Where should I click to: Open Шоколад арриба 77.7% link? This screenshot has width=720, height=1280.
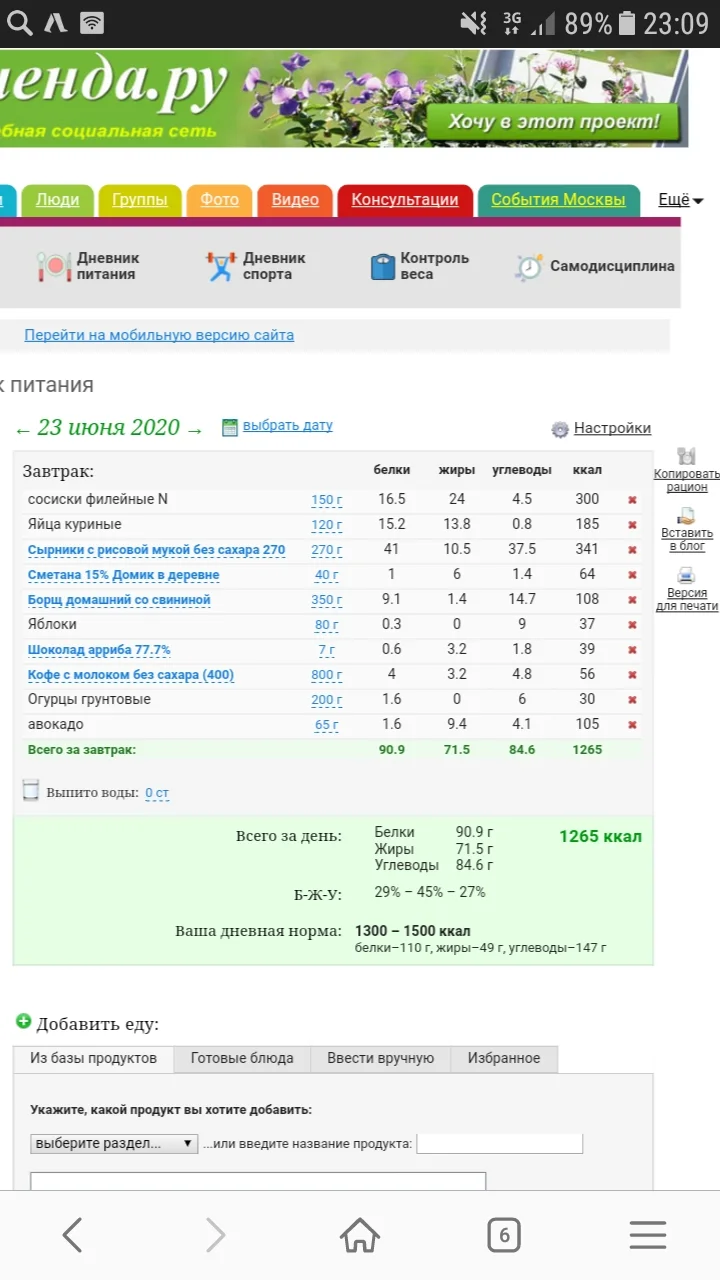point(99,650)
